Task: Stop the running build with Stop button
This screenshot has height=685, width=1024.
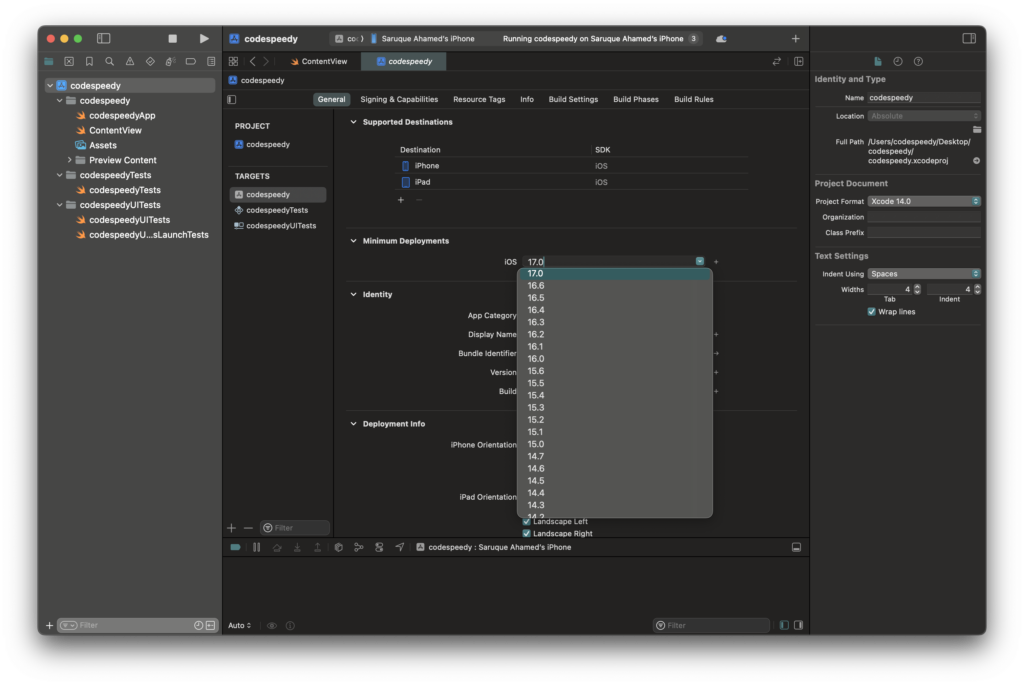Action: [x=172, y=39]
